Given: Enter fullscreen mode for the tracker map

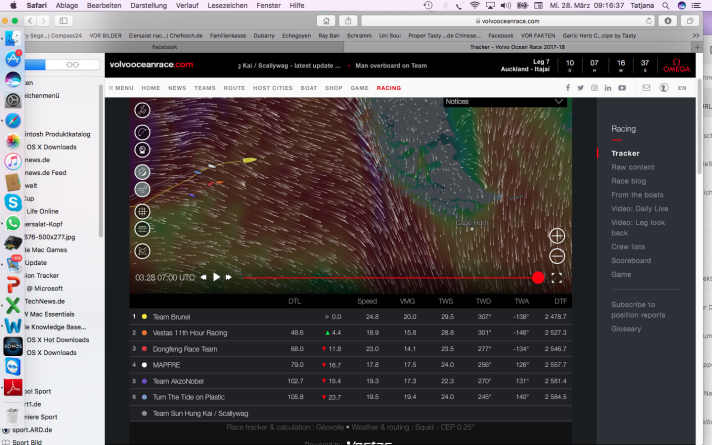Looking at the screenshot, I should pos(557,278).
